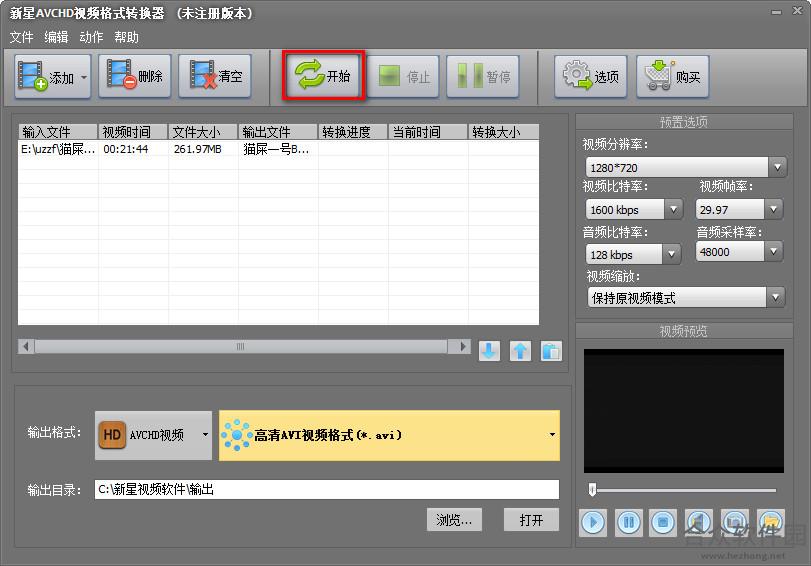This screenshot has height=566, width=811.
Task: Expand the 视频缩放 保持原视频模式 dropdown
Action: click(x=775, y=297)
